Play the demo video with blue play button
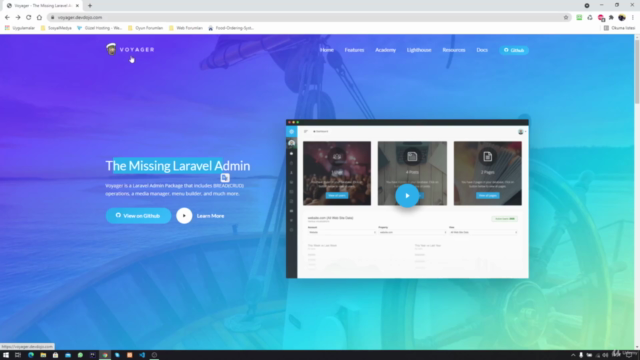This screenshot has height=360, width=640. [x=407, y=196]
